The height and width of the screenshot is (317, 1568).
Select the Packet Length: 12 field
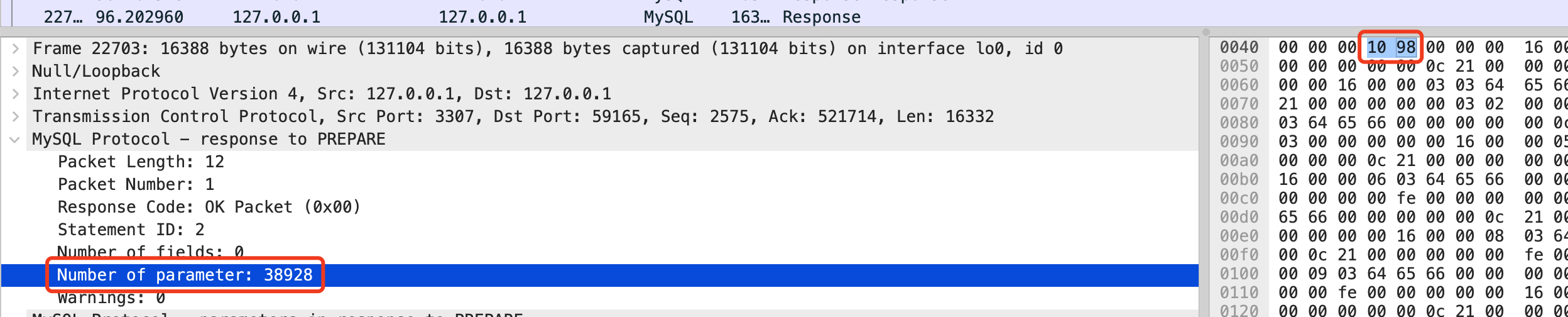click(141, 162)
